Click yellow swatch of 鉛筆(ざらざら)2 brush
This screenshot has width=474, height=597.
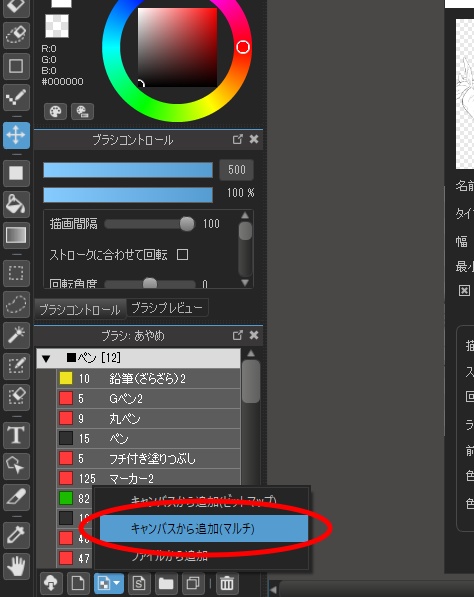(66, 378)
